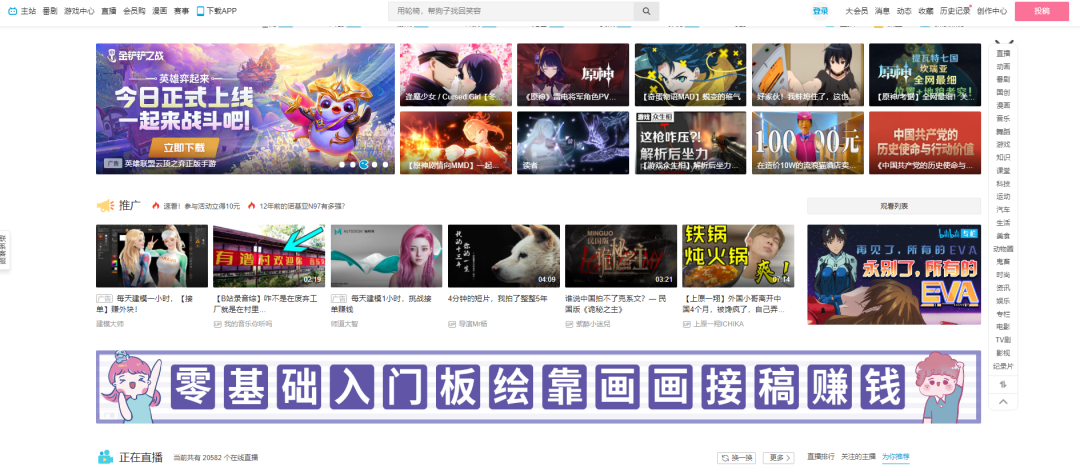
Task: Open 游戏中心 in the top navigation
Action: 79,11
